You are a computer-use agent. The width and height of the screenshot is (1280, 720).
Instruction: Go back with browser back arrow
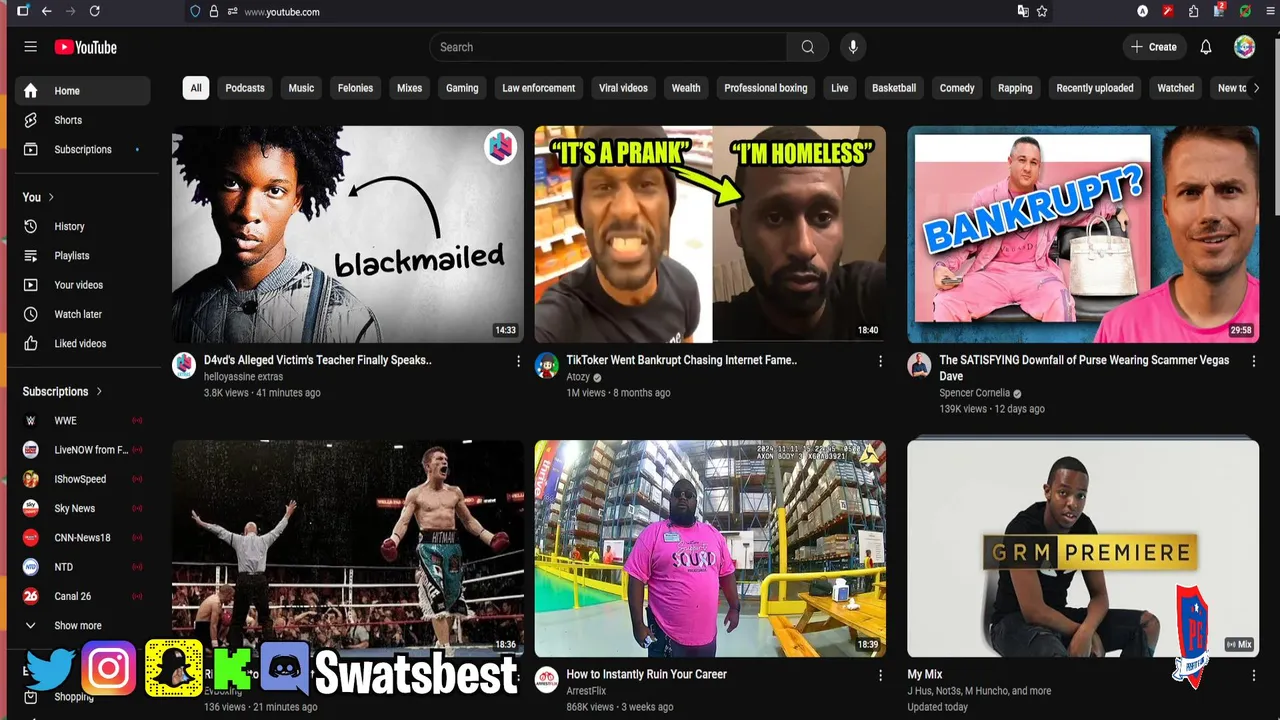[x=46, y=11]
